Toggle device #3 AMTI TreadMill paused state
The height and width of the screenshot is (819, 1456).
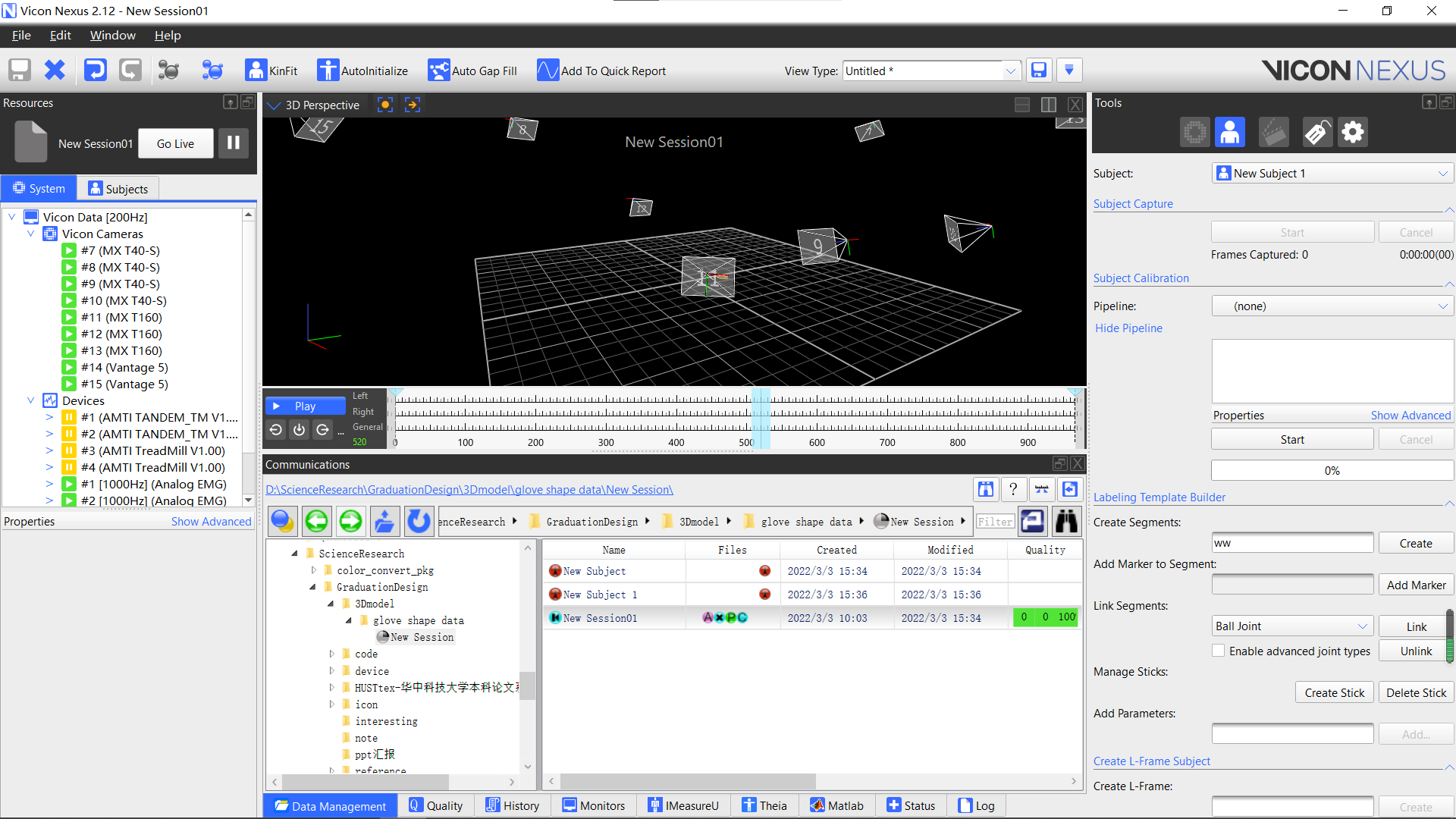(x=69, y=450)
